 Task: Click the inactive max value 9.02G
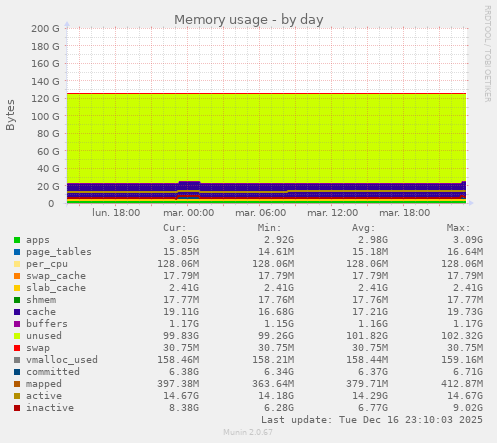[x=468, y=408]
